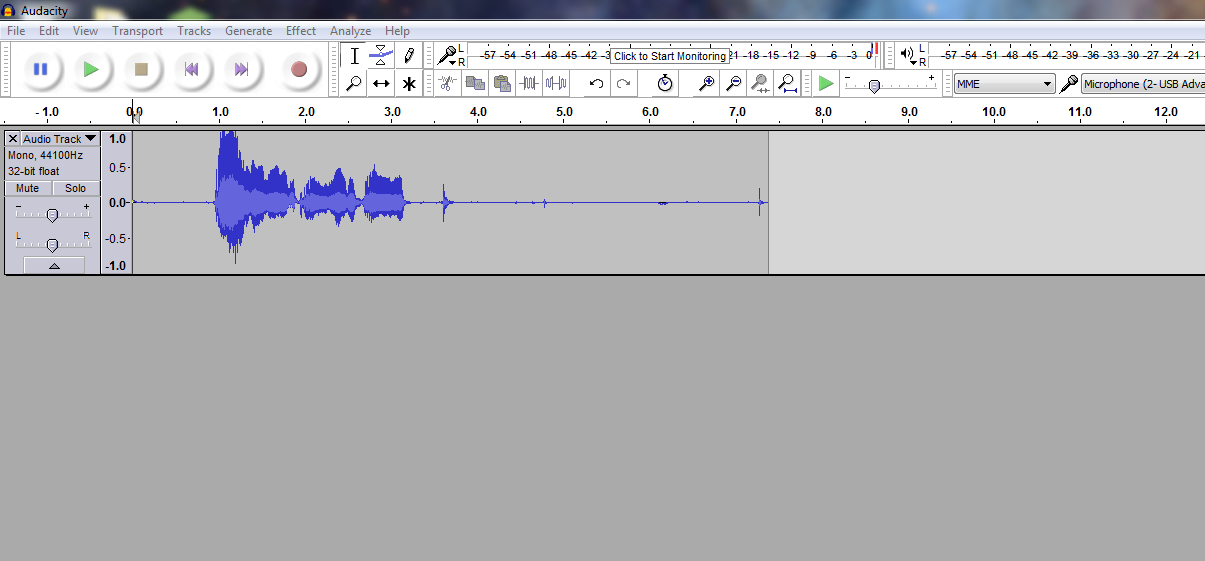The width and height of the screenshot is (1205, 561).
Task: Open the Generate menu
Action: click(x=248, y=31)
